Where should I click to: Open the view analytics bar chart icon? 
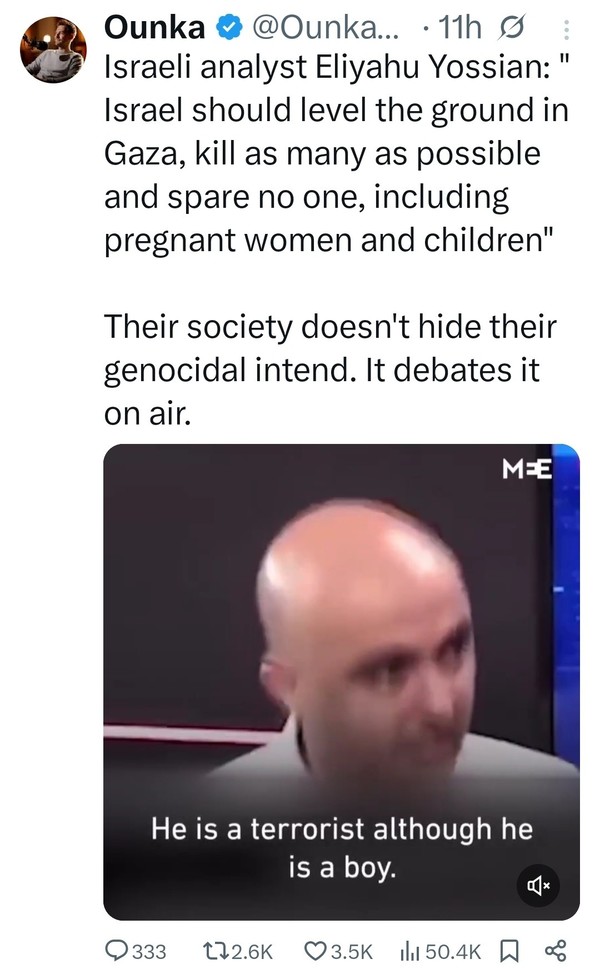pos(411,950)
